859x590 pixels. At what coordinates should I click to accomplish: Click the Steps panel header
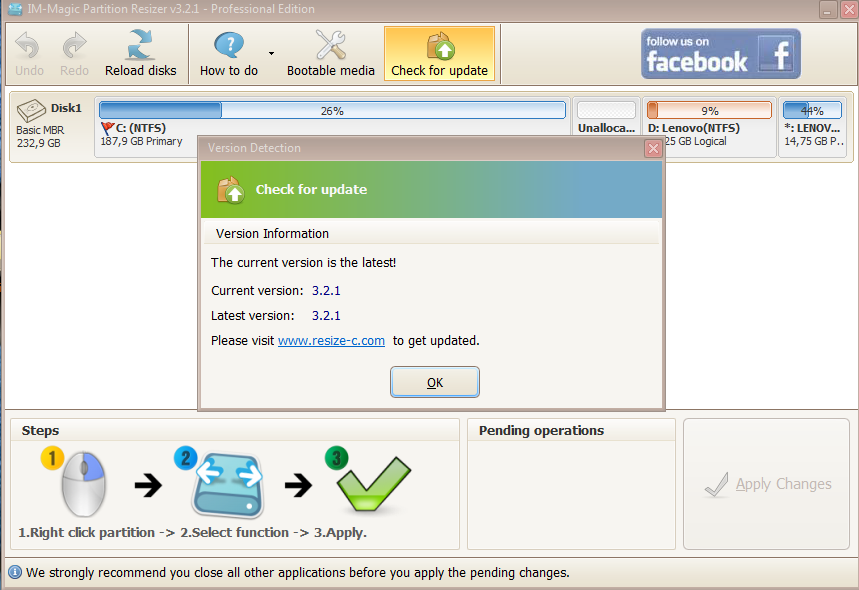41,431
